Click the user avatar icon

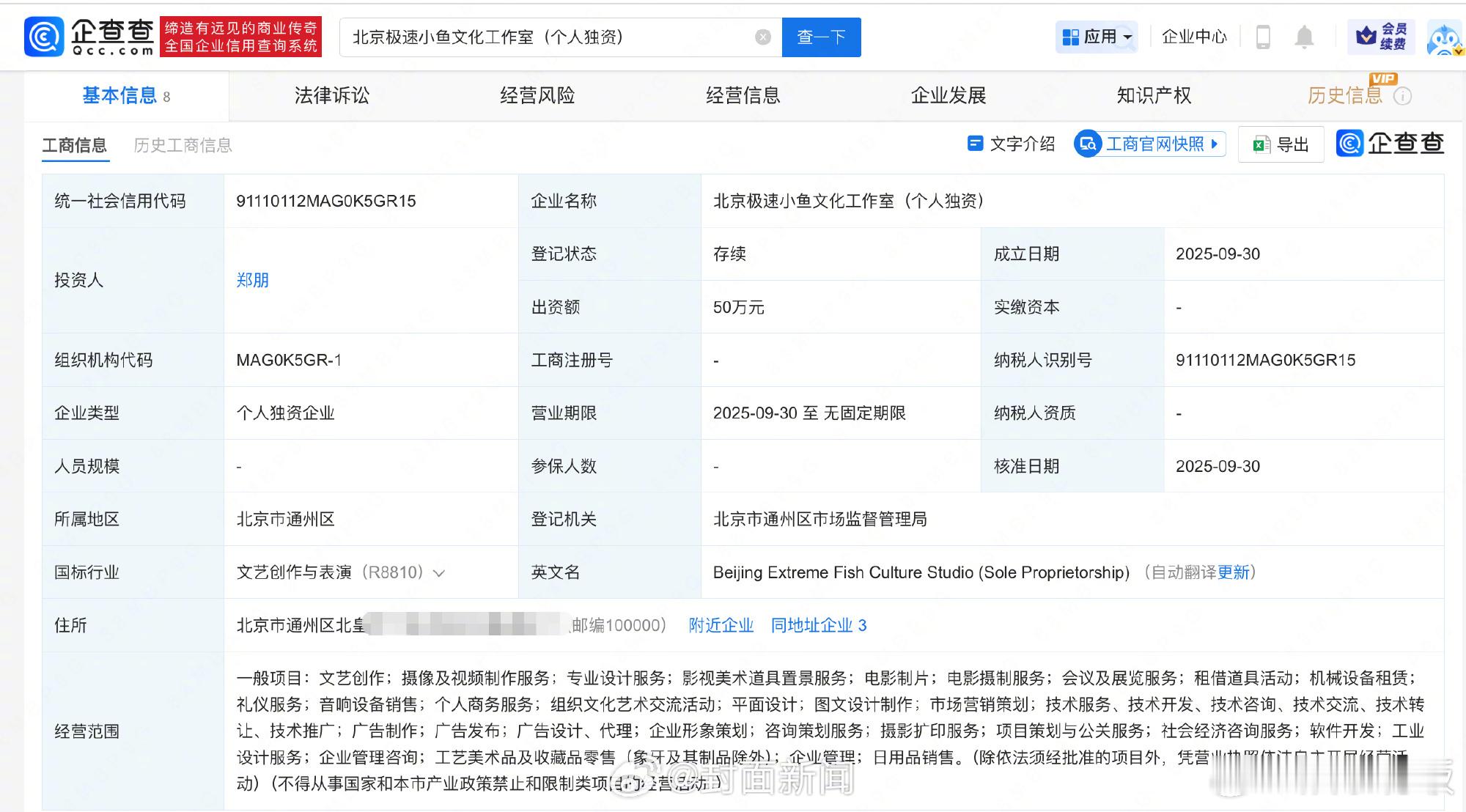click(x=1444, y=38)
